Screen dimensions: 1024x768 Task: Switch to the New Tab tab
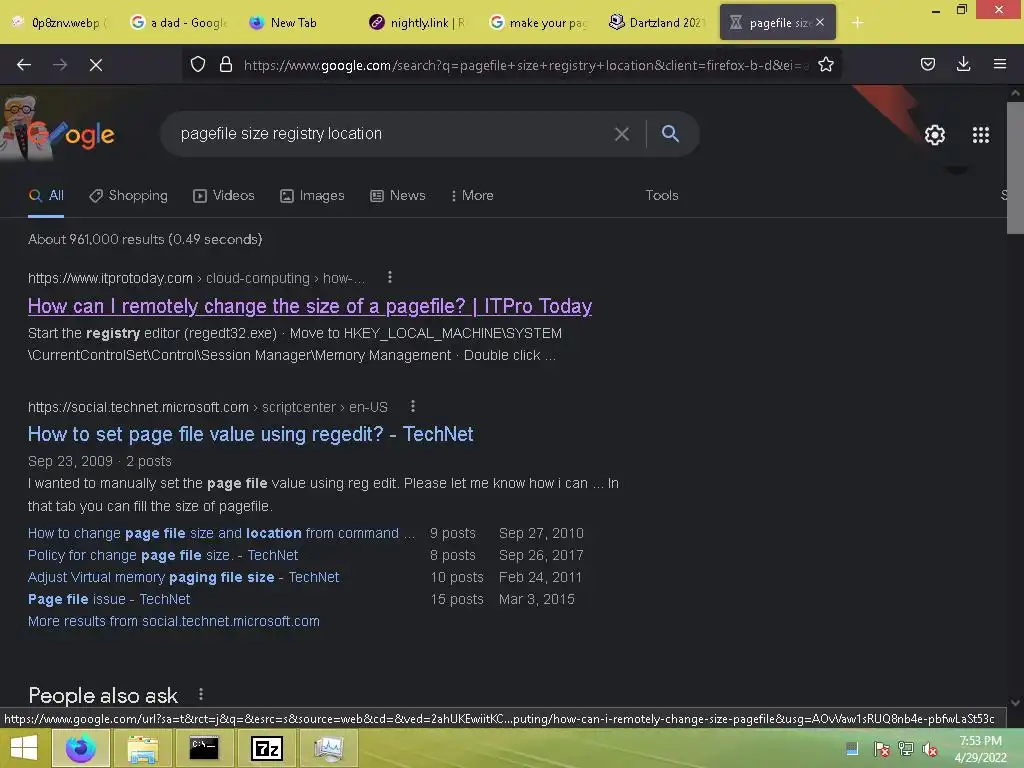pos(295,23)
